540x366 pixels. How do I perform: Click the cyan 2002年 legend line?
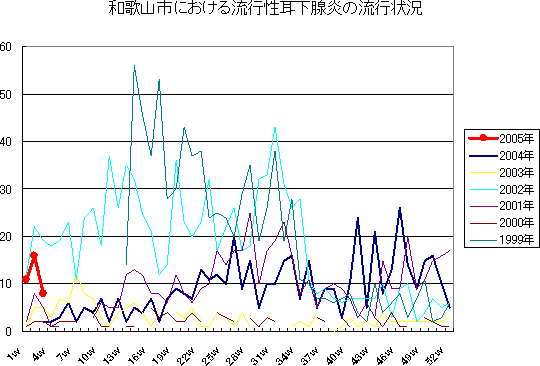tap(483, 189)
